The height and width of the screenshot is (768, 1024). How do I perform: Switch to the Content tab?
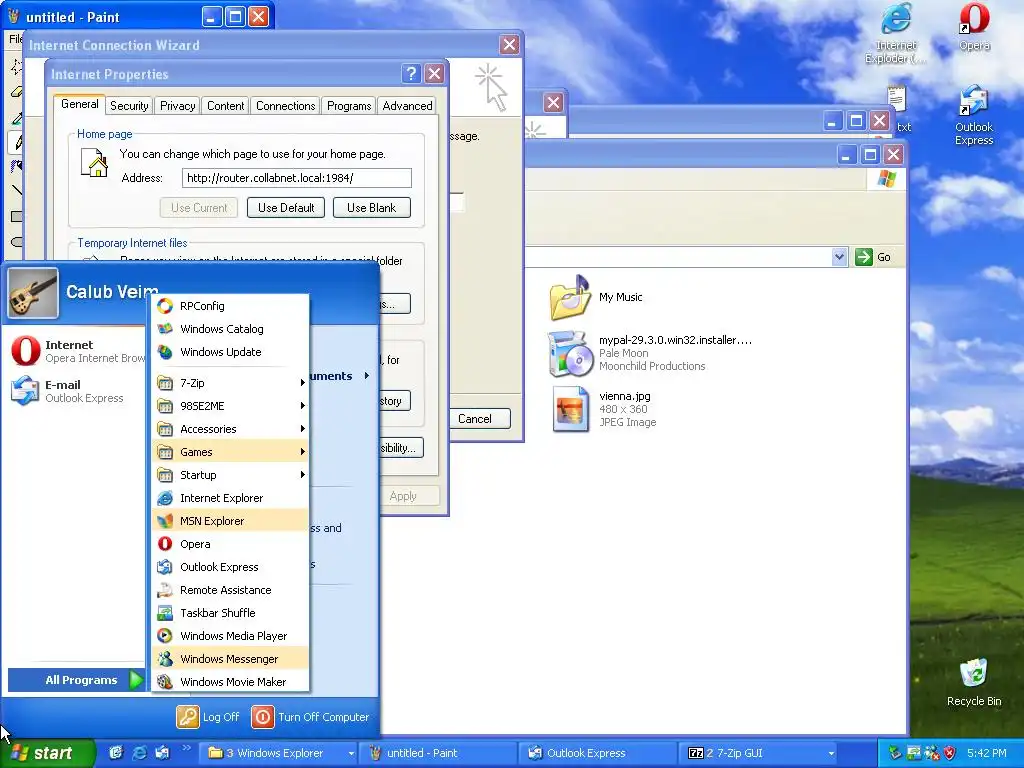(225, 106)
